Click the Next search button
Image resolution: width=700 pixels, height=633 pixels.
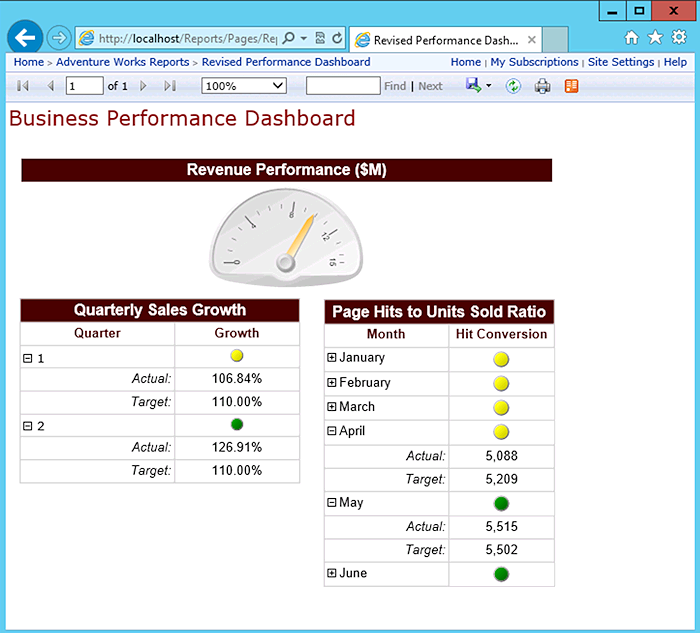coord(430,86)
